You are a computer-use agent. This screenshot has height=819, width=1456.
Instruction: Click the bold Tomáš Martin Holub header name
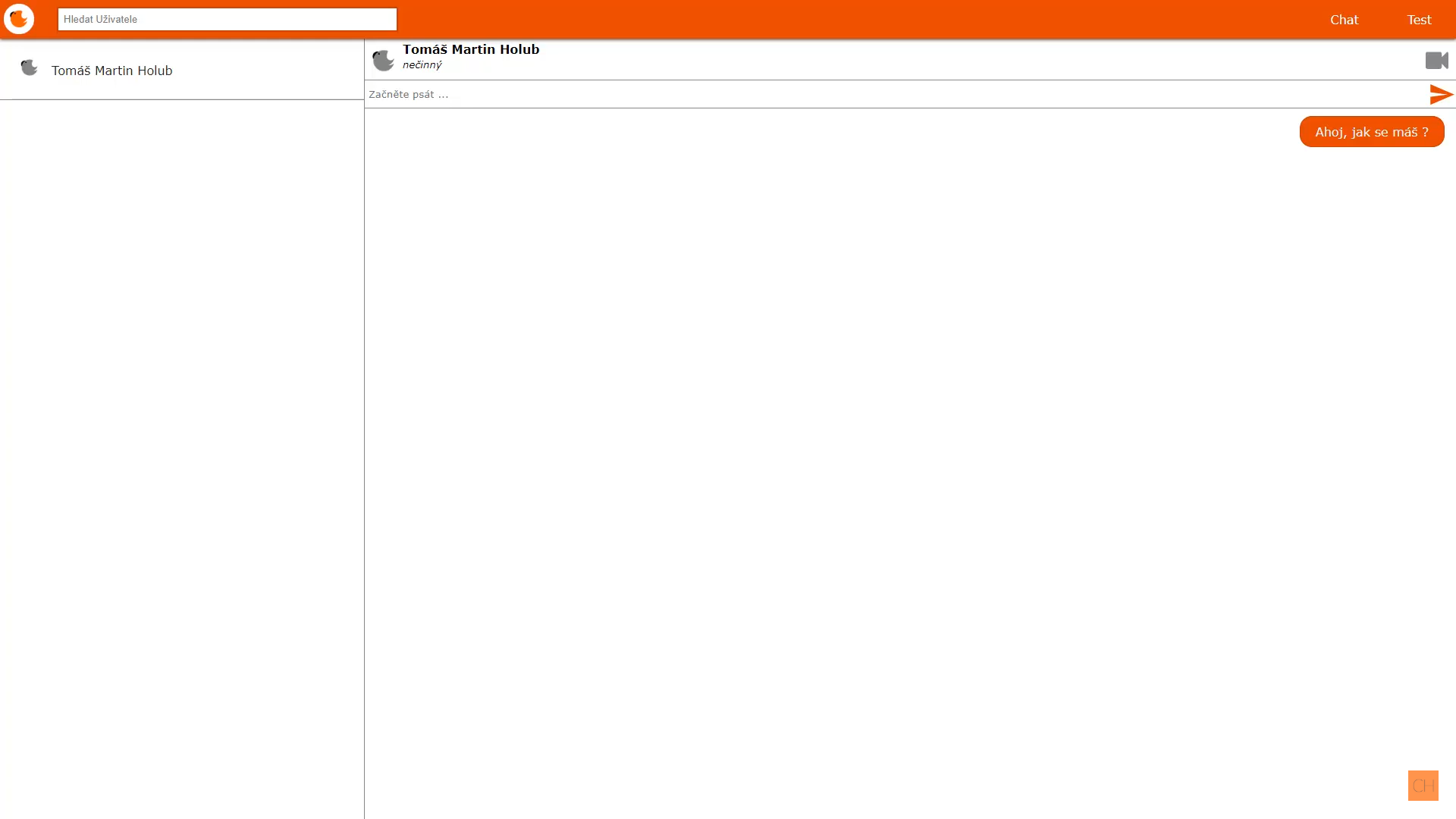[471, 49]
